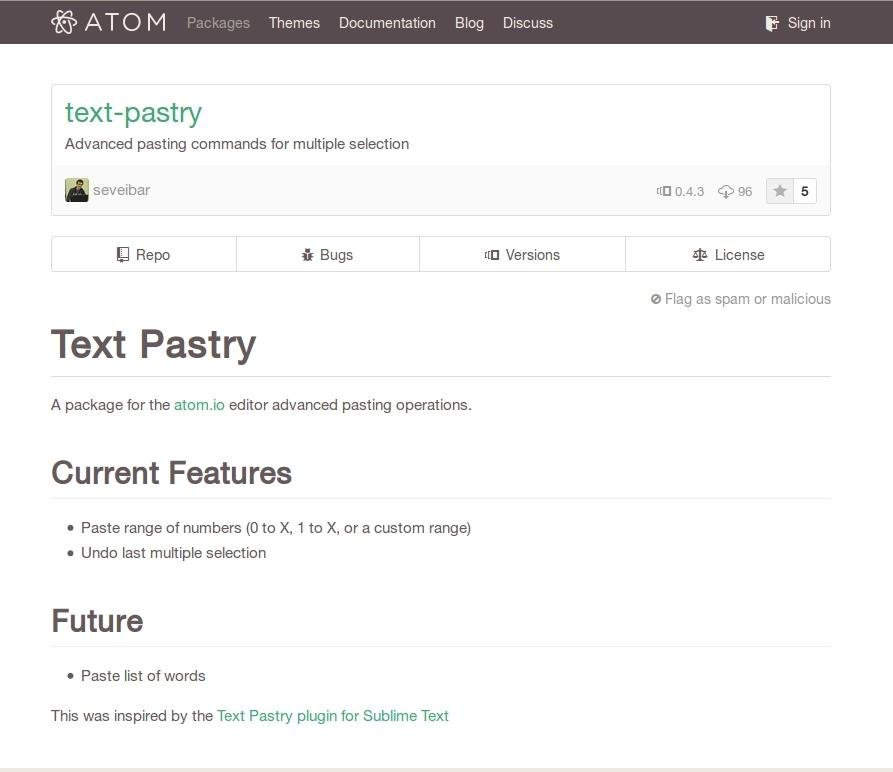This screenshot has width=893, height=772.
Task: Open the seveibar author profile link
Action: 121,190
